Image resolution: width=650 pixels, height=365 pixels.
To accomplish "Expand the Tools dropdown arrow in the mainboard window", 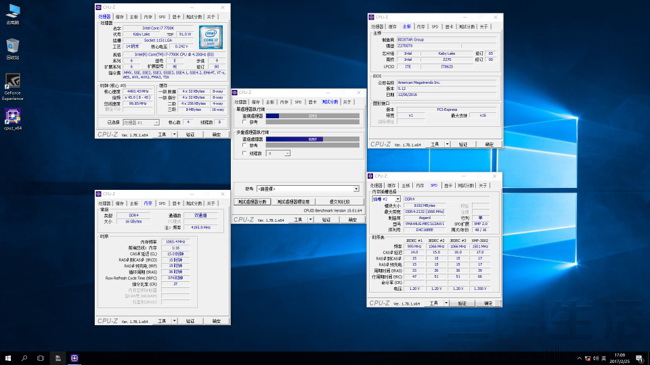I will (x=447, y=144).
